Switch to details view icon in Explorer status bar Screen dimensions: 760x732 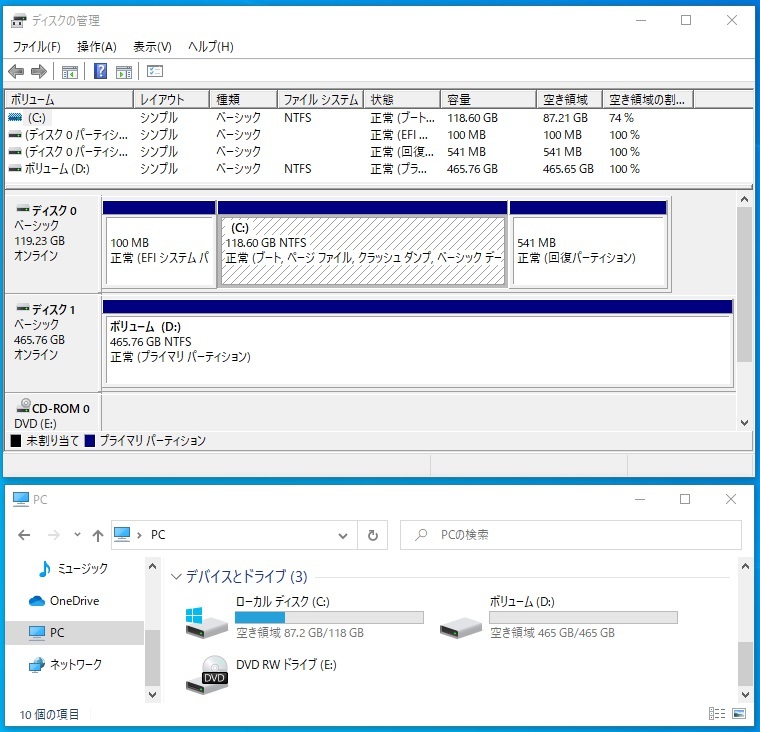pos(717,714)
